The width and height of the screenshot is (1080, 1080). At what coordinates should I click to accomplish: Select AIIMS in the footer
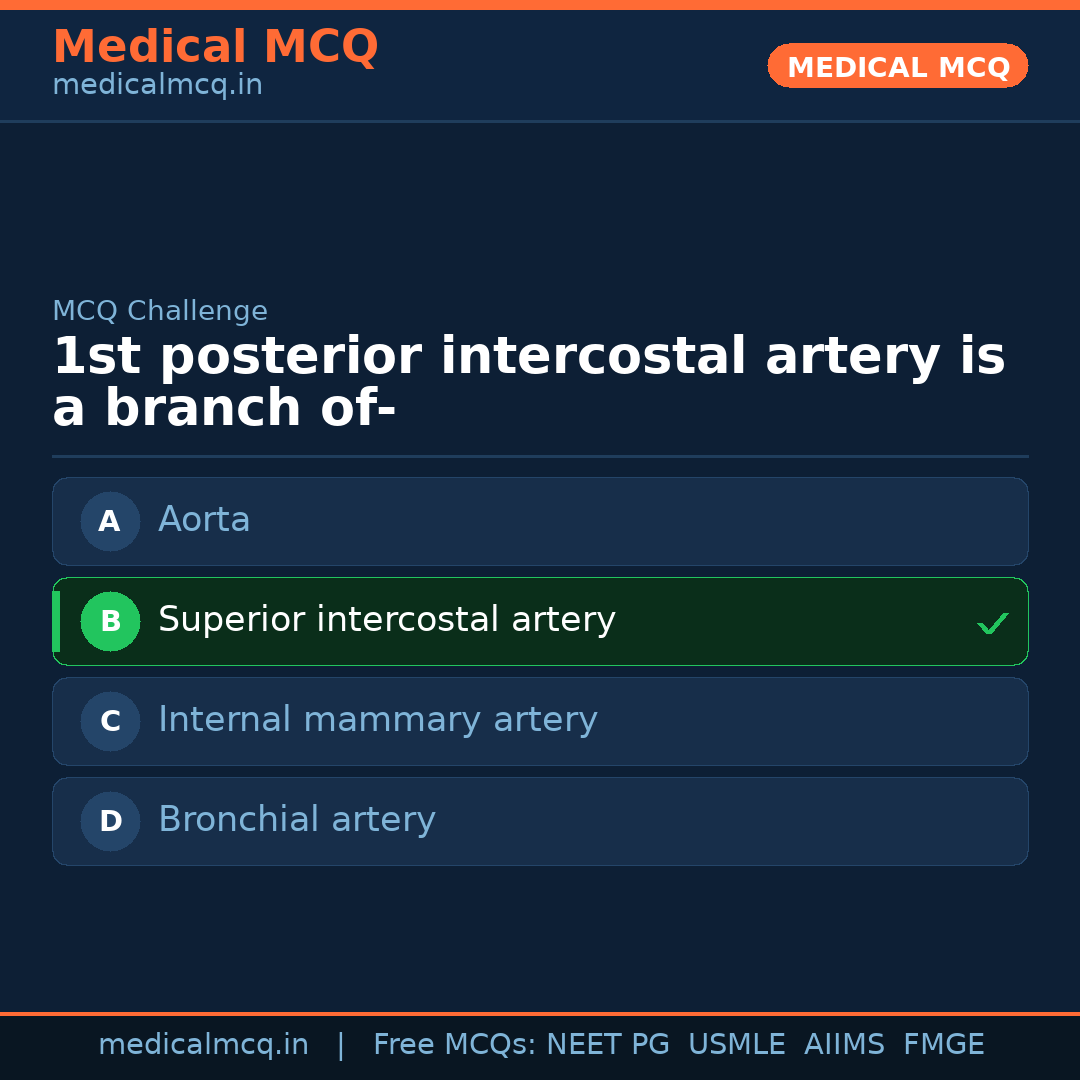(x=844, y=1045)
